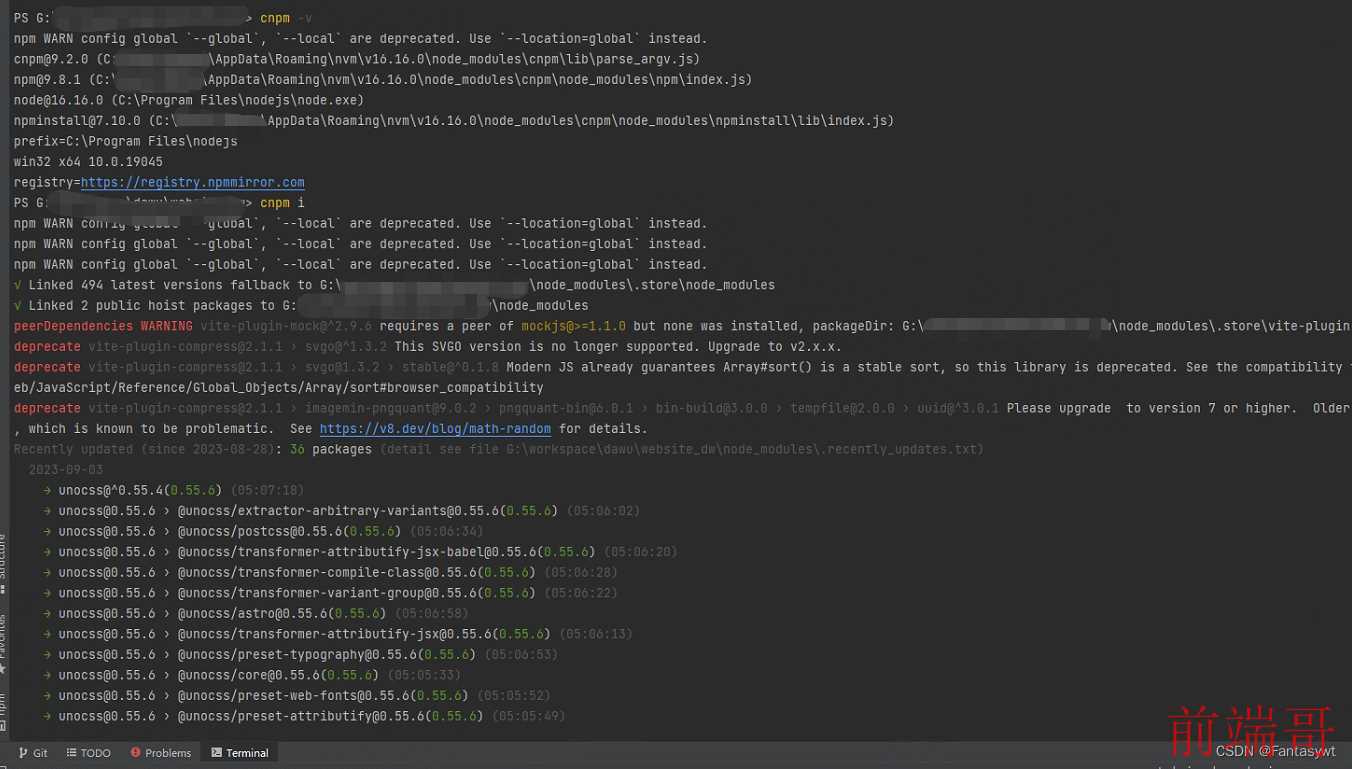Click the '@unocss/preset-web-fonts' row
The width and height of the screenshot is (1352, 769).
pos(297,695)
